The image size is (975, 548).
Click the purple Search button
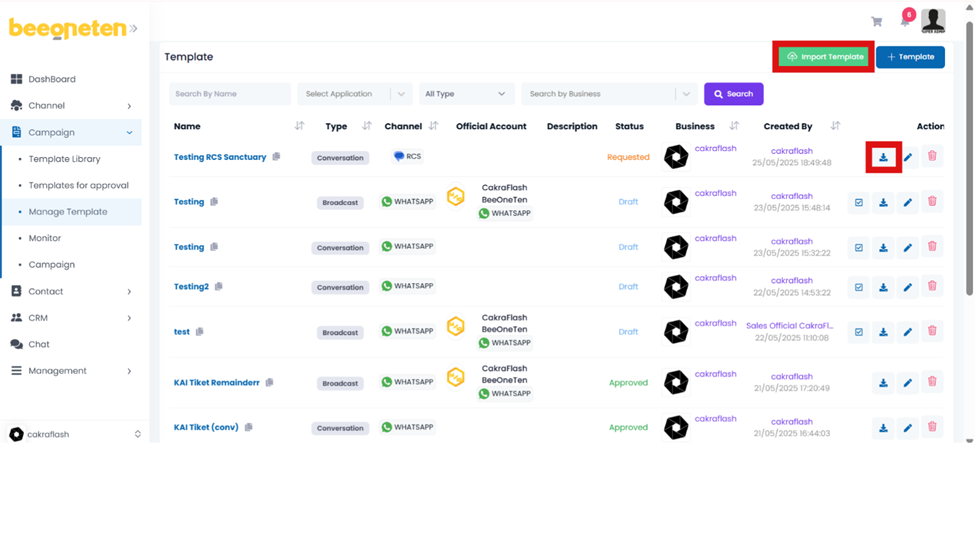pyautogui.click(x=733, y=94)
